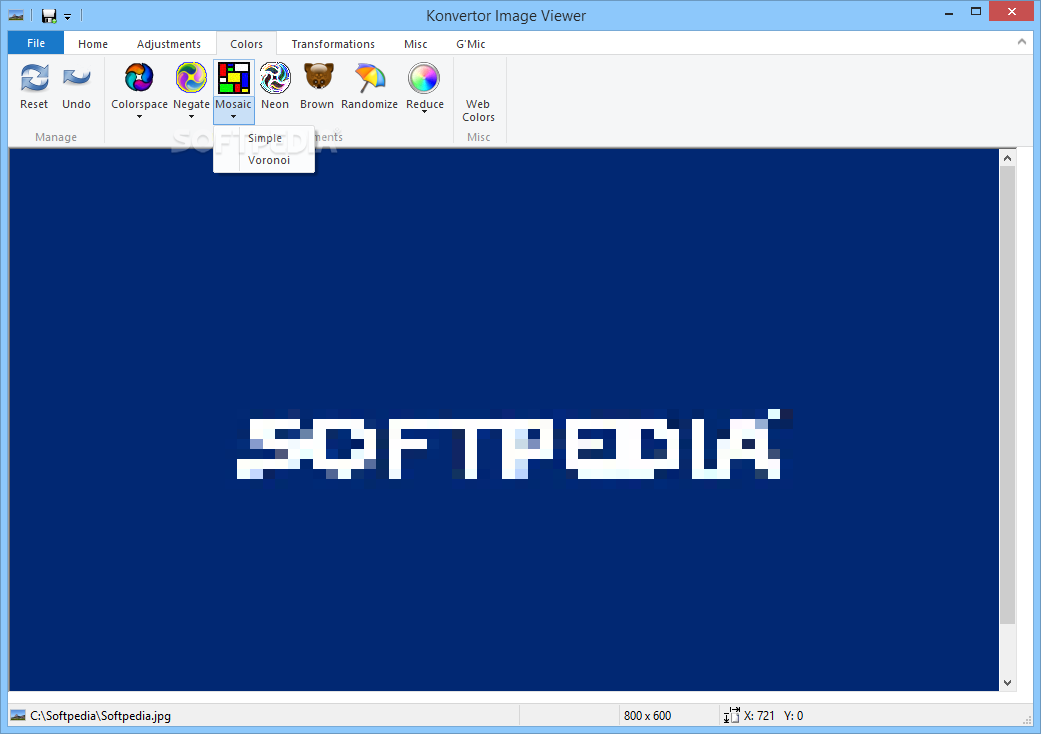The width and height of the screenshot is (1041, 734).
Task: Apply the Brown bear icon effect
Action: tap(318, 77)
